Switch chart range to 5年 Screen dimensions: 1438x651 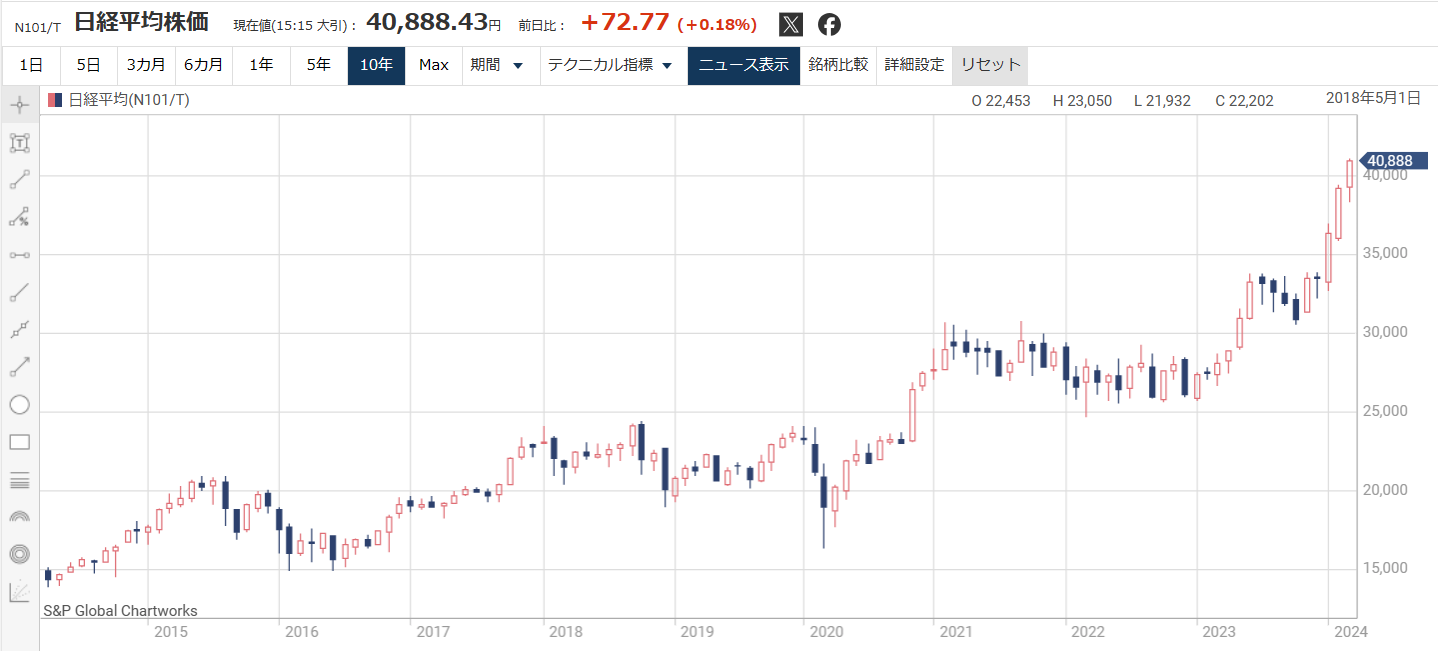tap(318, 65)
